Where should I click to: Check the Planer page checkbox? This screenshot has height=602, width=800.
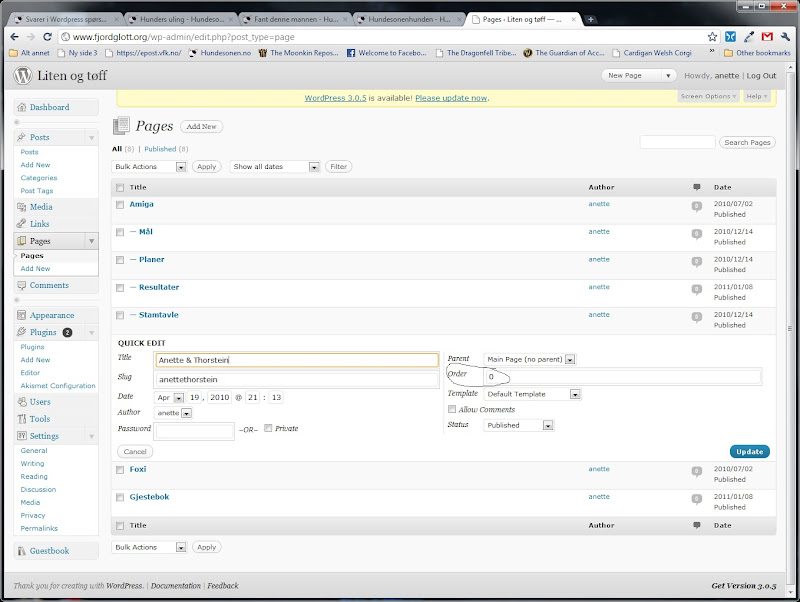[x=120, y=260]
